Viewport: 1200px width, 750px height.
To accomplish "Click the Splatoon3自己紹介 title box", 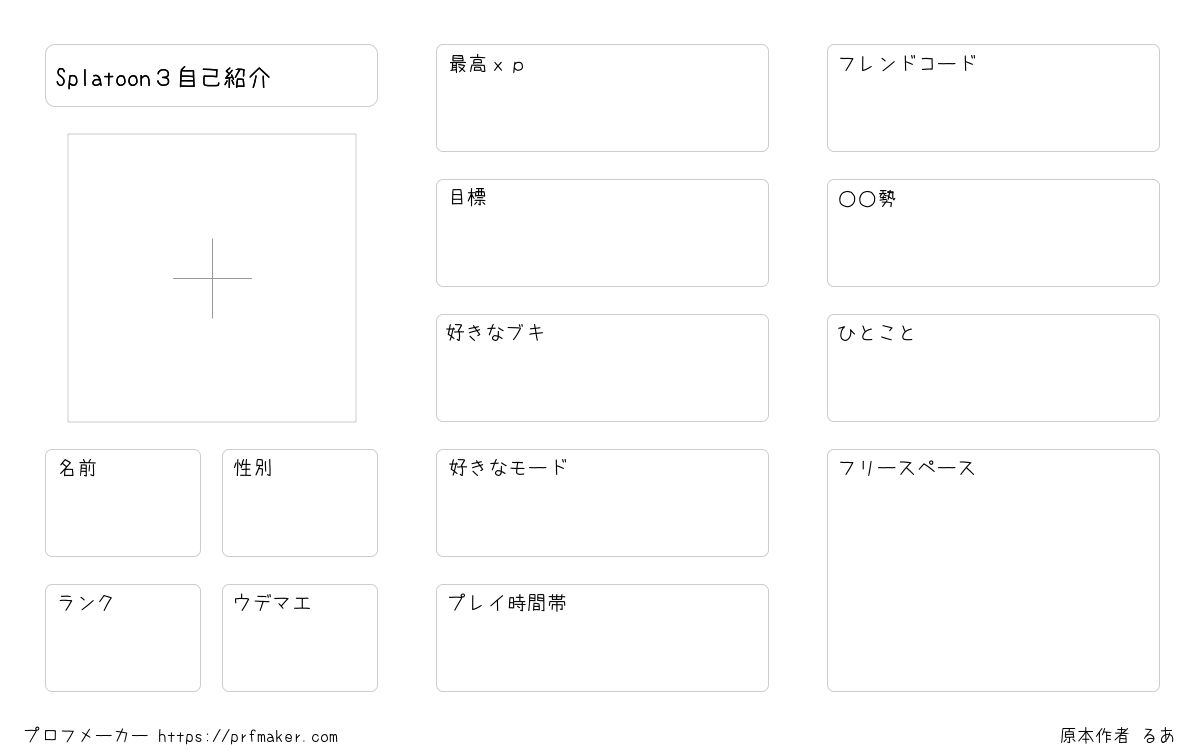I will 211,75.
